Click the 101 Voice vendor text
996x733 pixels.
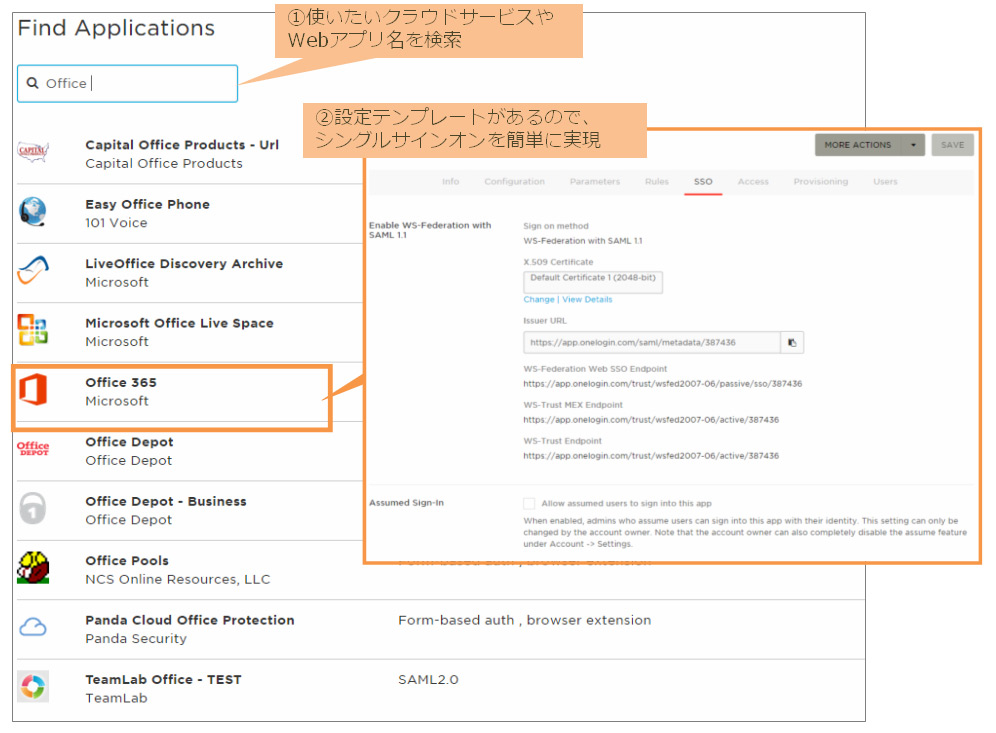point(116,223)
